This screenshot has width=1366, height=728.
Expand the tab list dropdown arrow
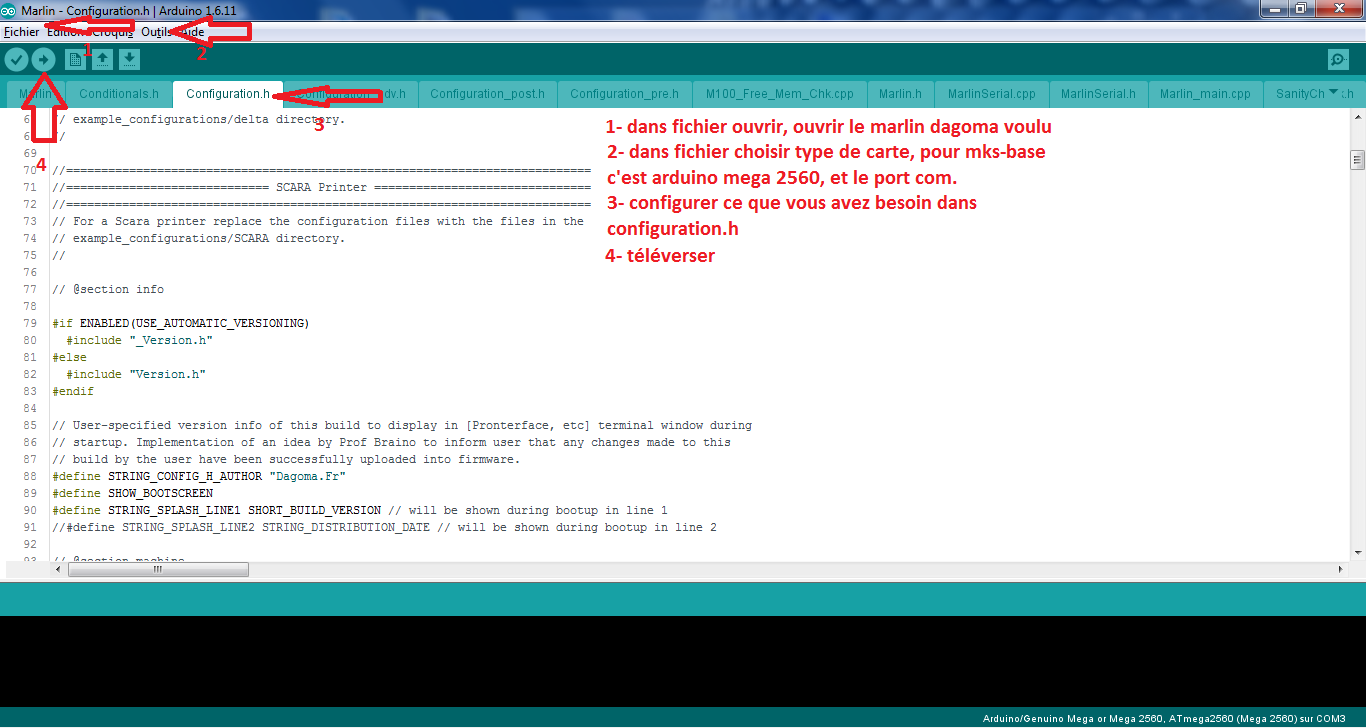(1333, 93)
